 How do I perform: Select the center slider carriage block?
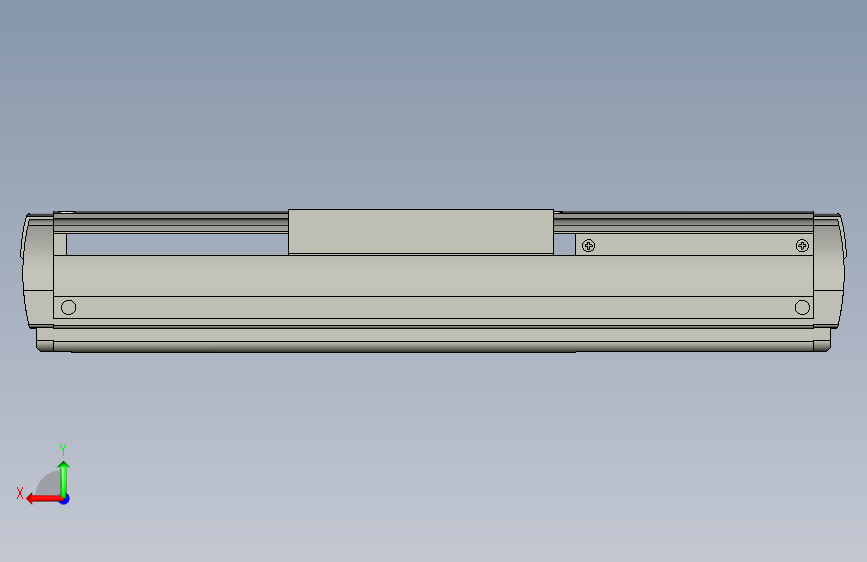[421, 232]
